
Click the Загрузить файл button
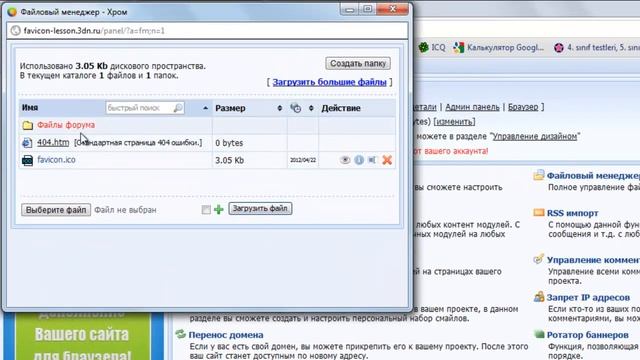(x=260, y=209)
